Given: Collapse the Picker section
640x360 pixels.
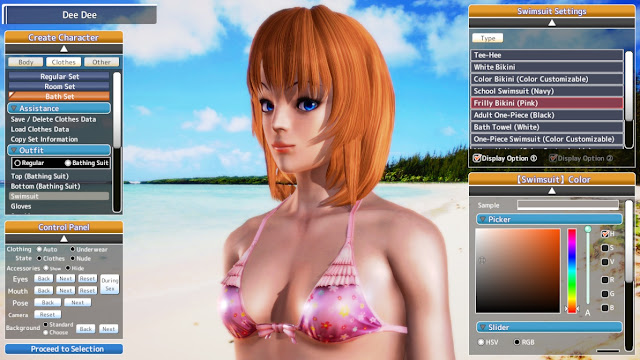Looking at the screenshot, I should tap(483, 219).
